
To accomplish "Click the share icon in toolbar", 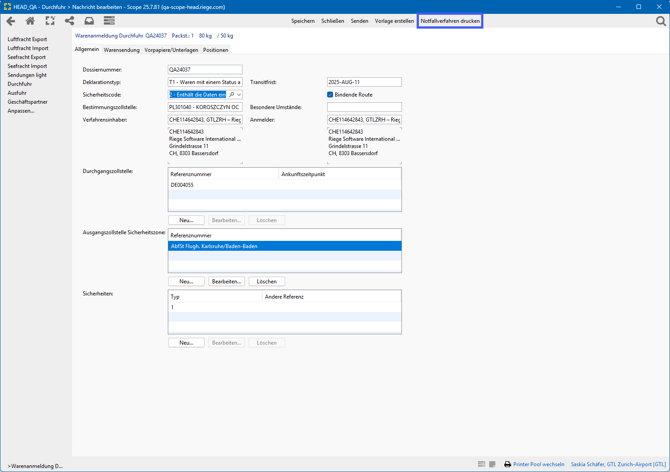I will click(x=69, y=21).
